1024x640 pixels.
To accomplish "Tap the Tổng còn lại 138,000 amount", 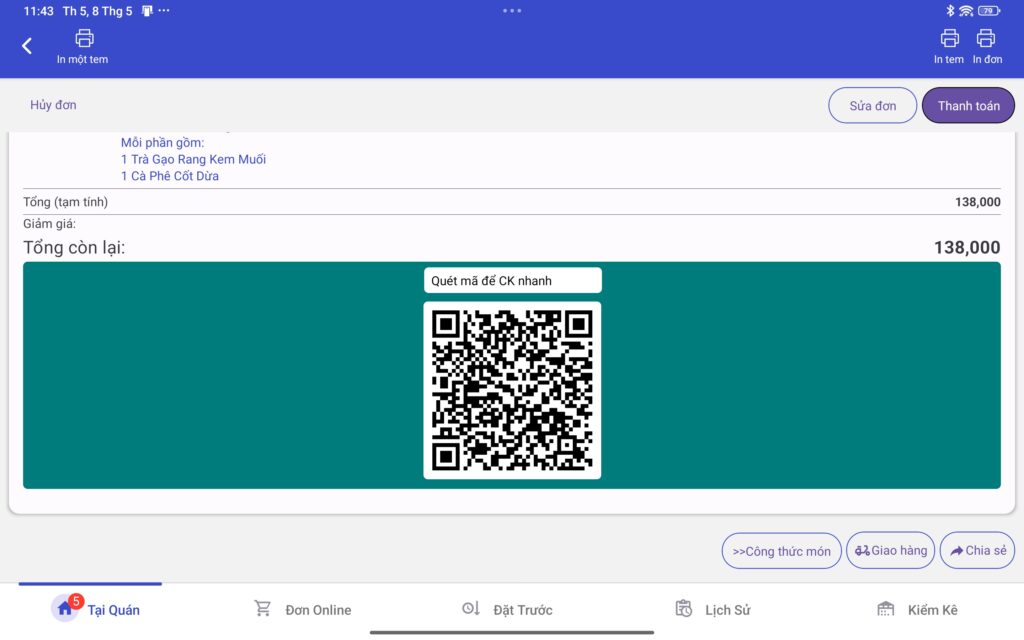I will pyautogui.click(x=967, y=248).
